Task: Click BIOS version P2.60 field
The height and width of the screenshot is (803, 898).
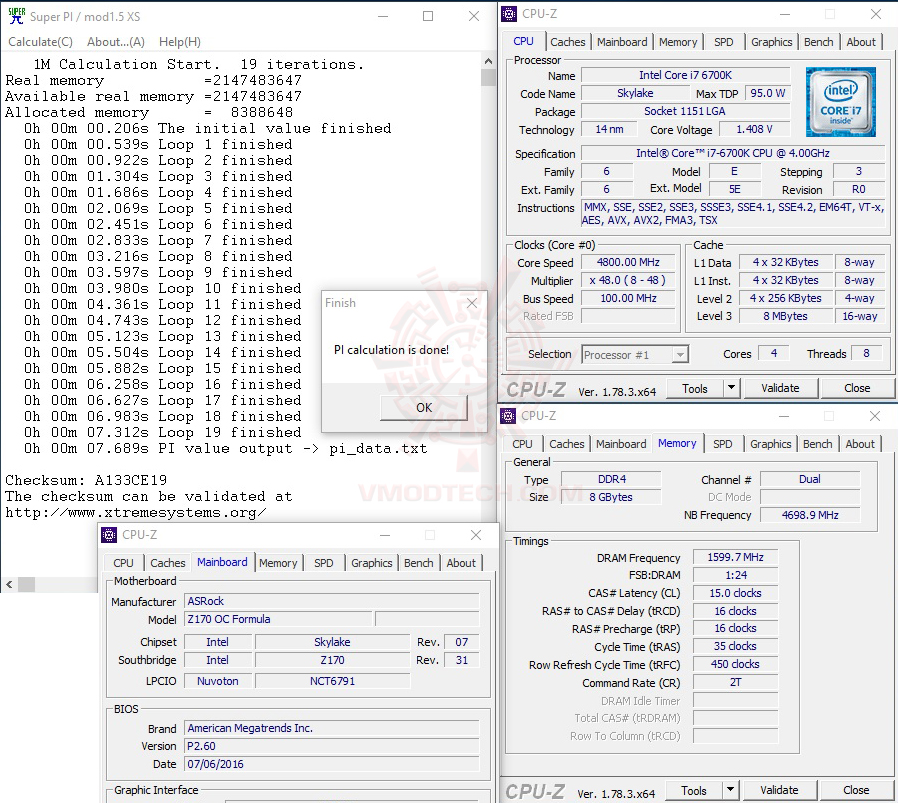Action: pyautogui.click(x=332, y=746)
